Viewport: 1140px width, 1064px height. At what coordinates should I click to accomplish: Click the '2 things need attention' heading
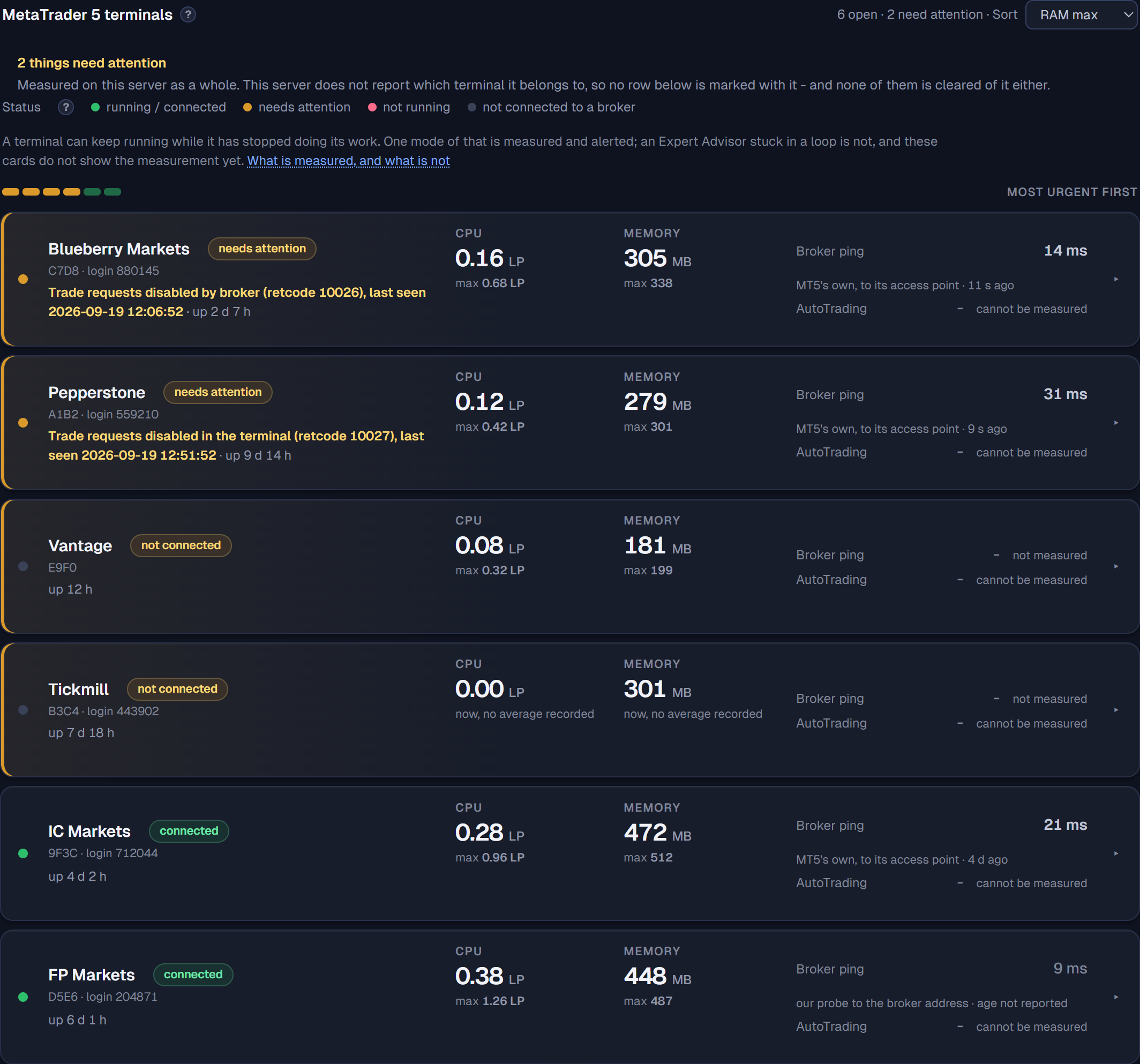coord(92,63)
